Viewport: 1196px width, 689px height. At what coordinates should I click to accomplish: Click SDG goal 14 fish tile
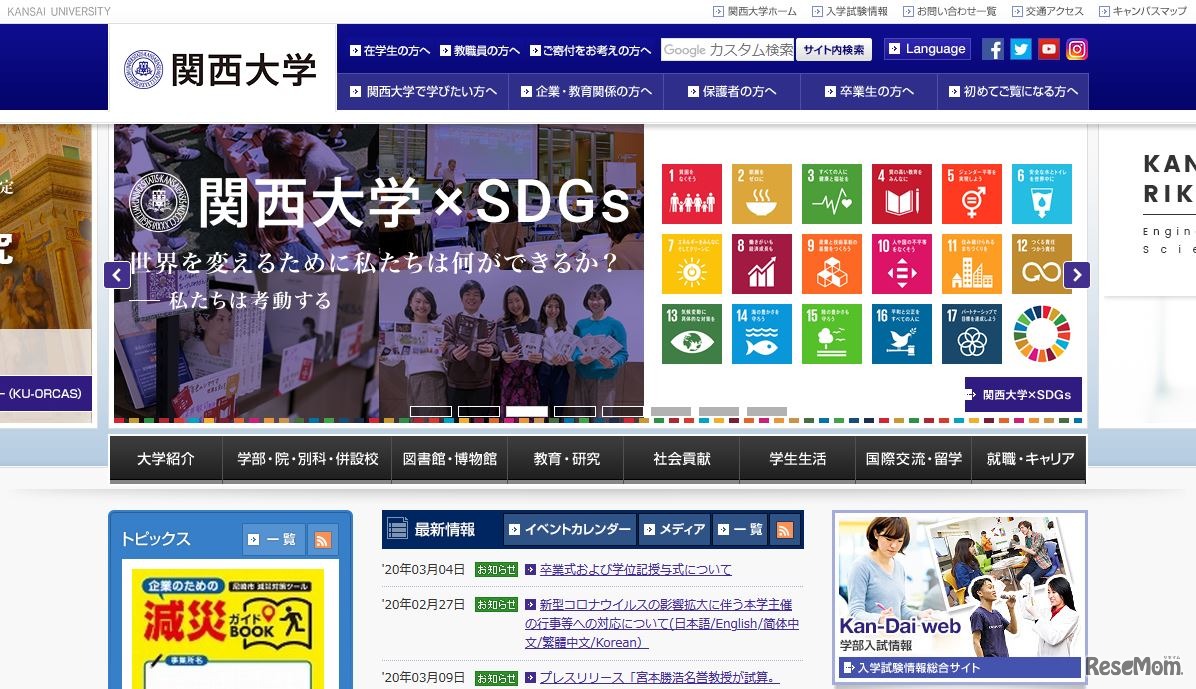pyautogui.click(x=762, y=334)
